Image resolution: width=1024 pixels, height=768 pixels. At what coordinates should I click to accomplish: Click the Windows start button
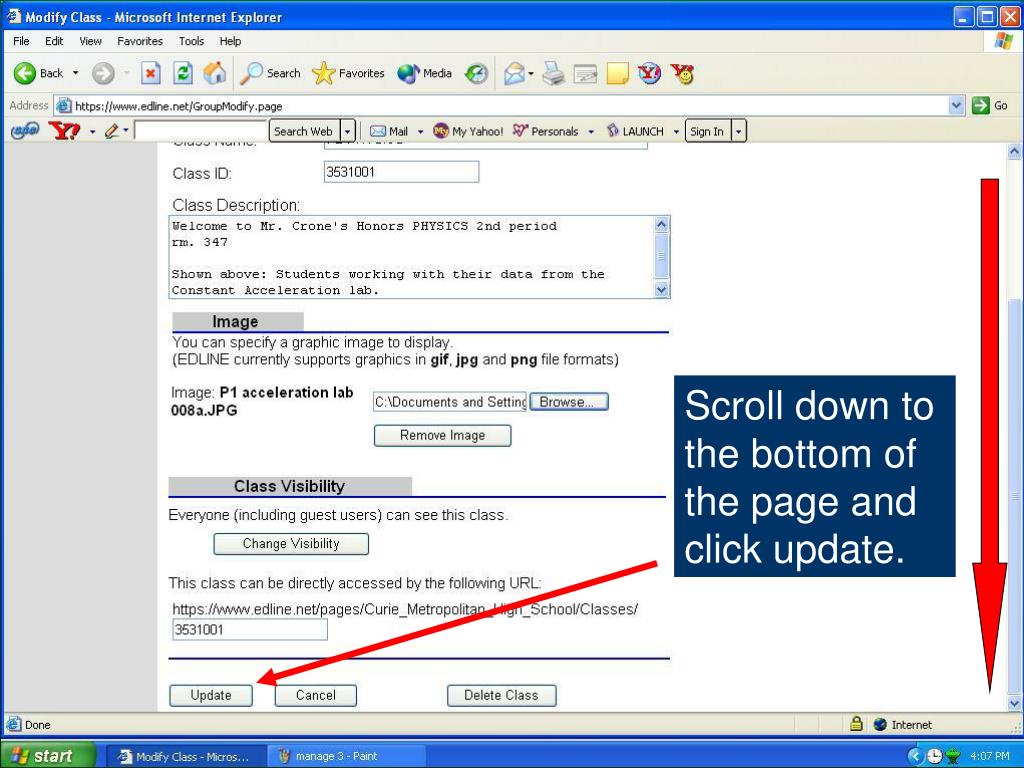point(46,756)
